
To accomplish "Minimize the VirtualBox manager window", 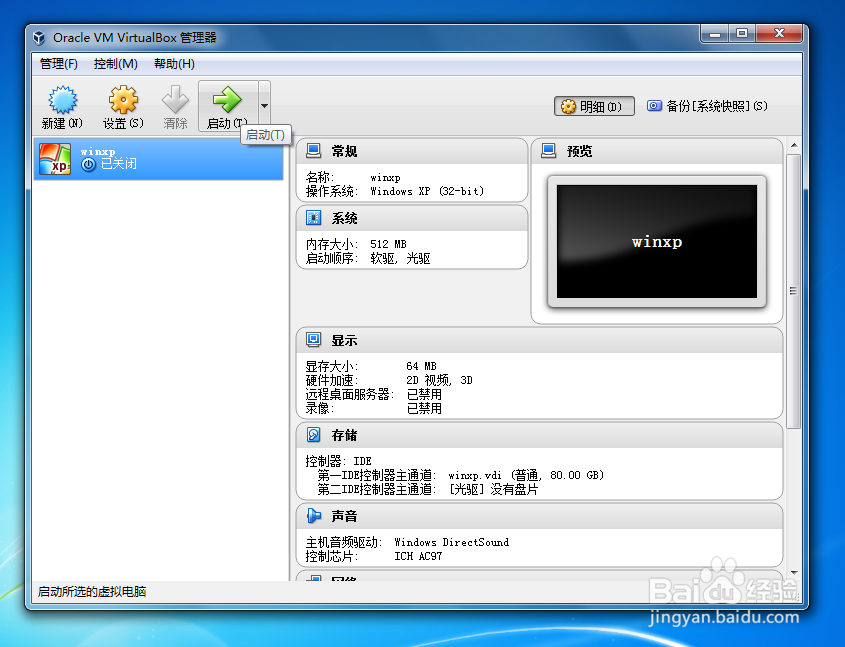I will (x=715, y=33).
